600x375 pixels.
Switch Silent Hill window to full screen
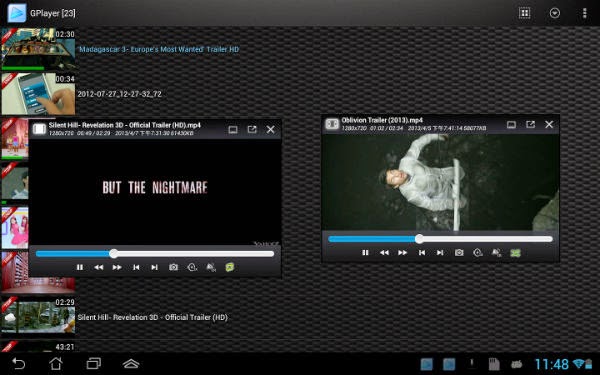pyautogui.click(x=233, y=130)
